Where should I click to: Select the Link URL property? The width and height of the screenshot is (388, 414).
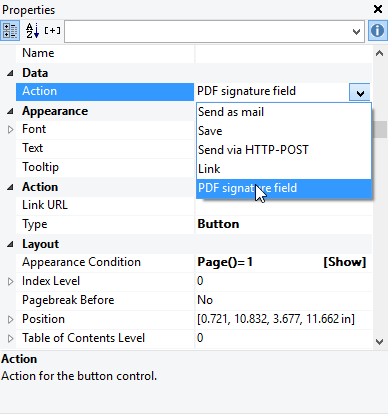click(x=105, y=205)
